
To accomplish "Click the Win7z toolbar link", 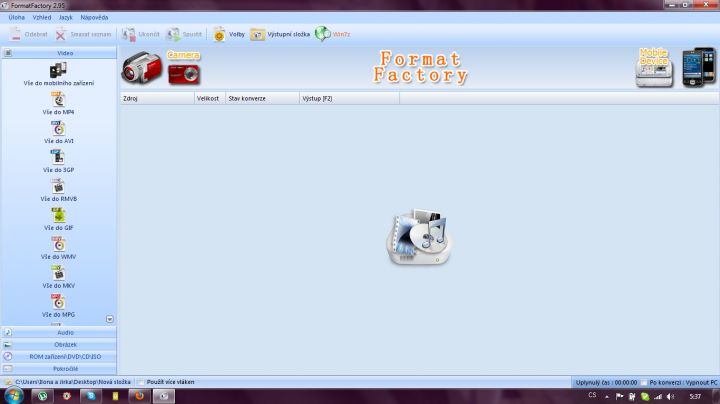I will point(332,34).
